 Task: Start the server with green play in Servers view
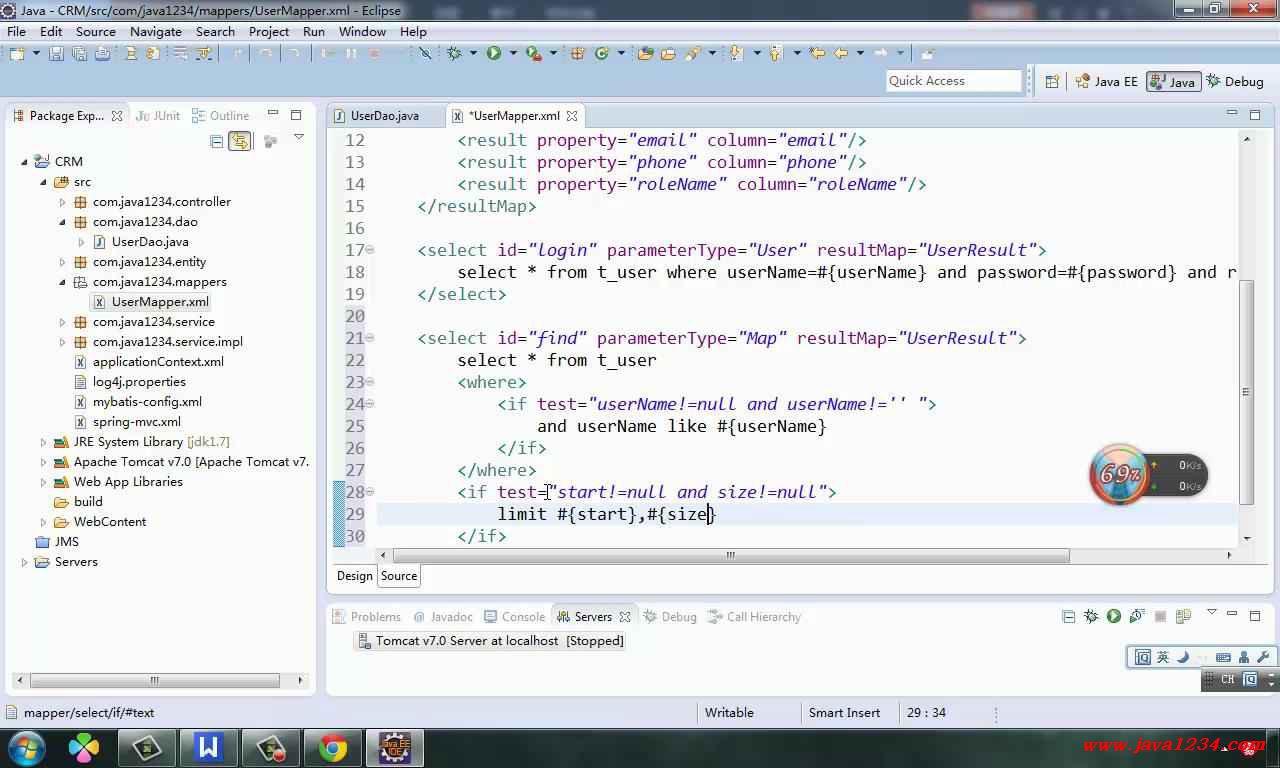(x=1114, y=616)
